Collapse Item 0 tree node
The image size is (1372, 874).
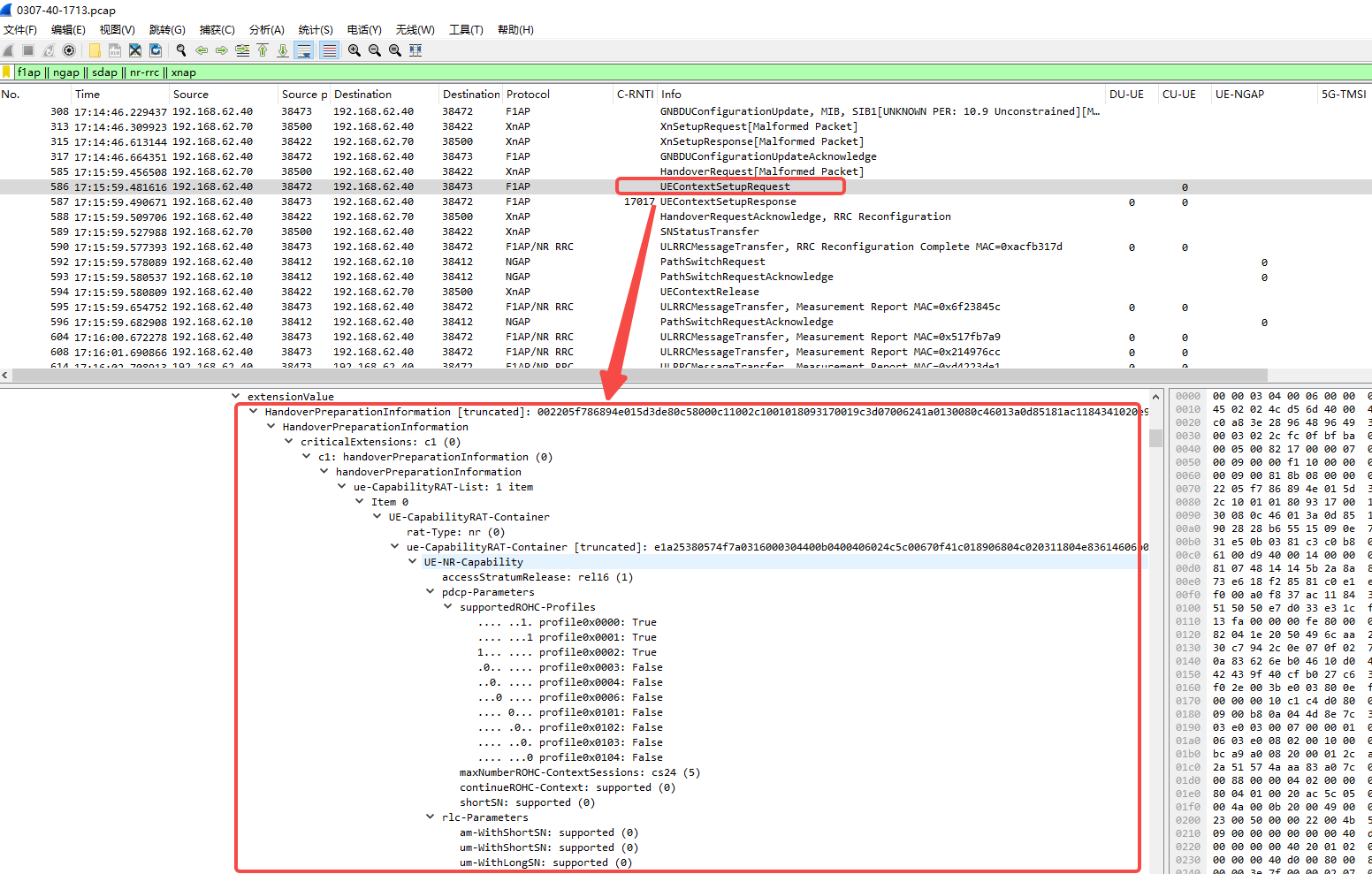point(360,502)
